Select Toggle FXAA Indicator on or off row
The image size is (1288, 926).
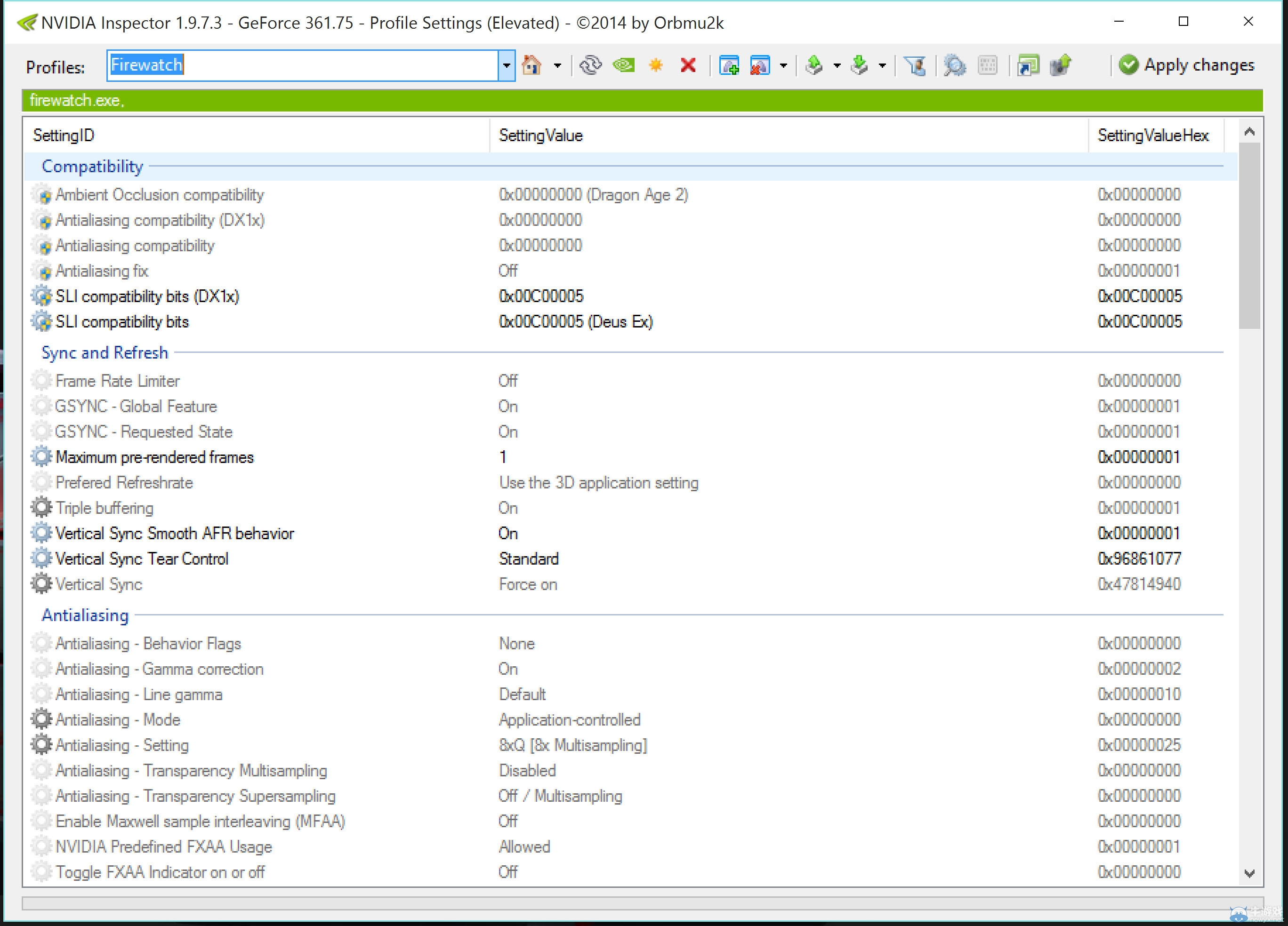pos(630,872)
